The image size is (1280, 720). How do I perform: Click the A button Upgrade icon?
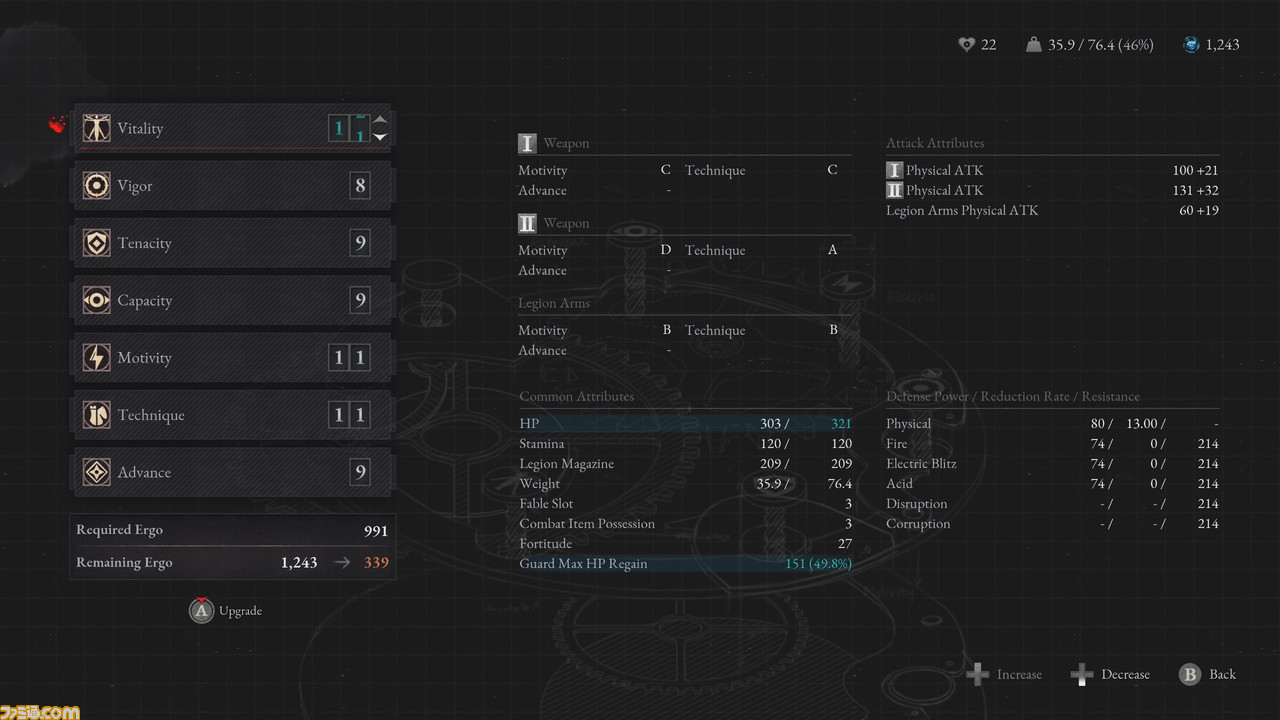click(202, 610)
